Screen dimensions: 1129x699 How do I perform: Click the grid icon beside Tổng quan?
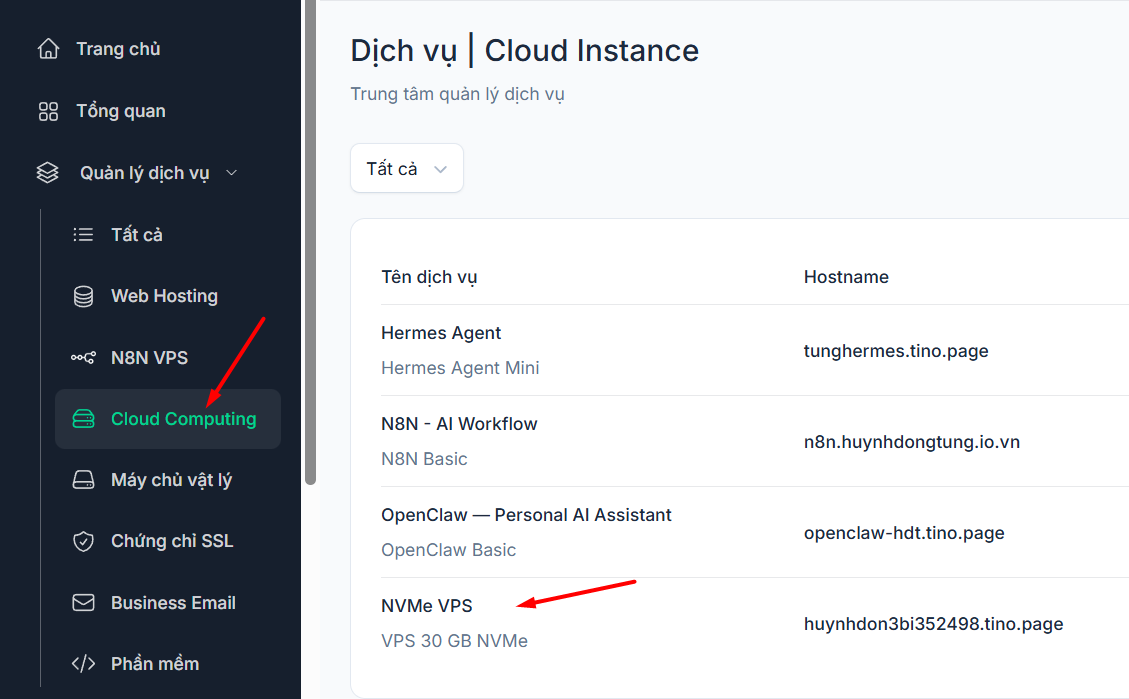[x=48, y=112]
